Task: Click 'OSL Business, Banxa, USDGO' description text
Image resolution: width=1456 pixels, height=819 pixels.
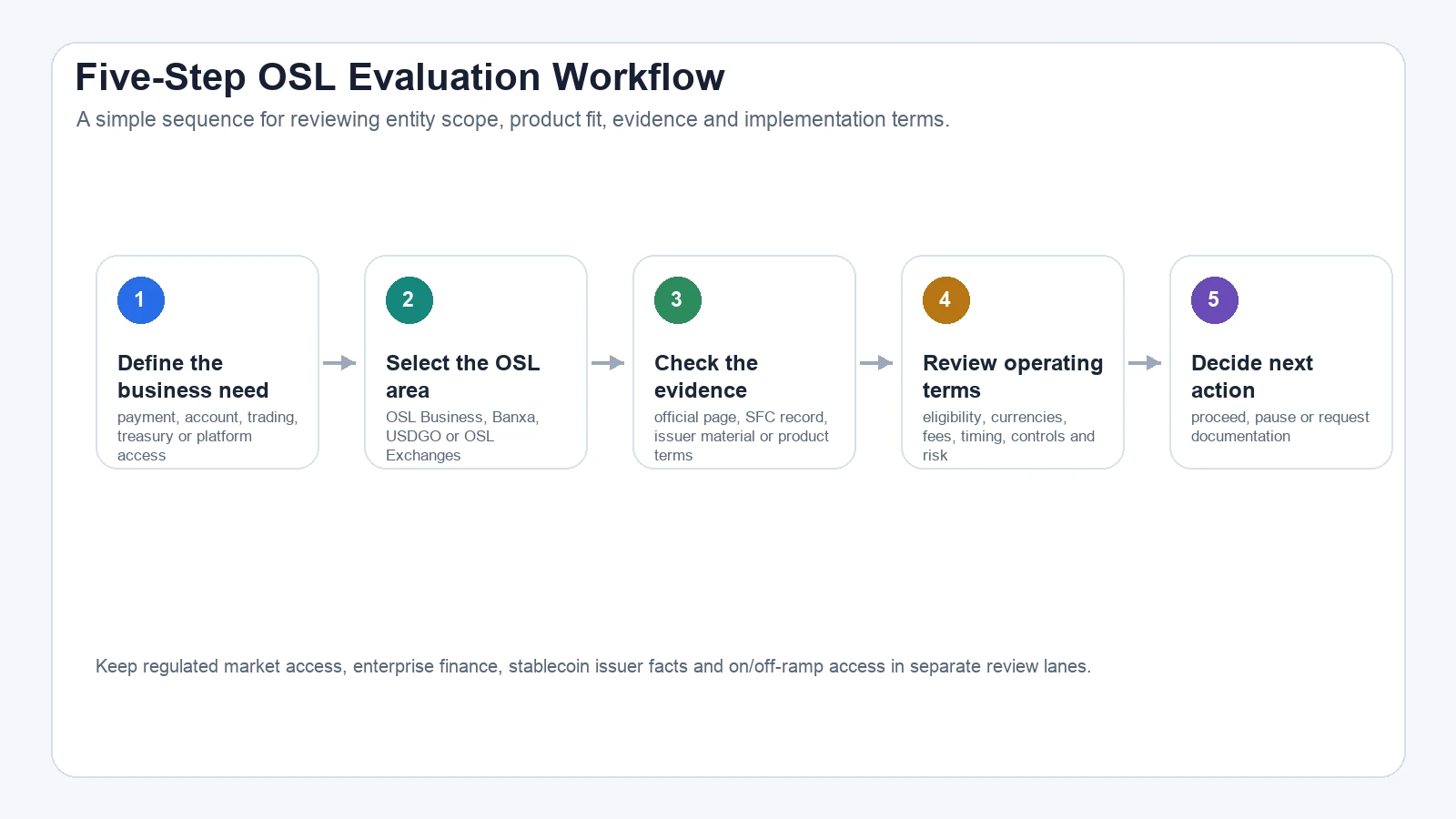Action: coord(462,436)
